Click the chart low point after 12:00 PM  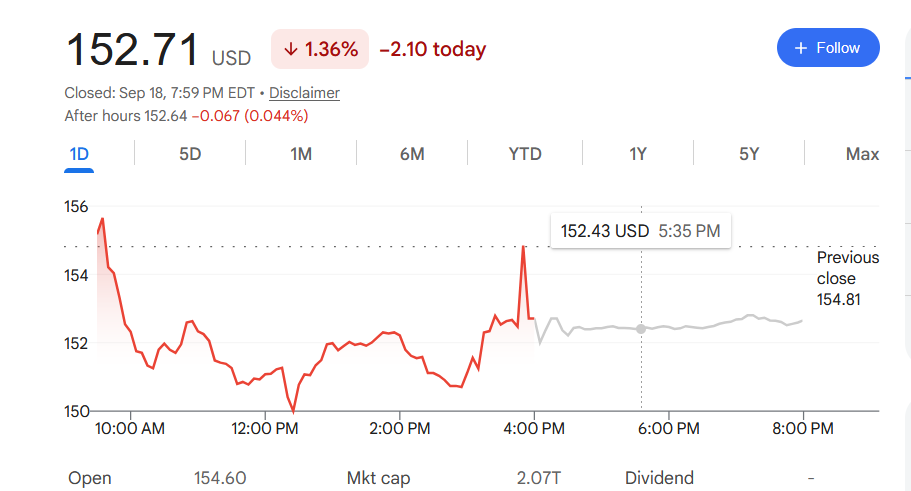coord(293,411)
